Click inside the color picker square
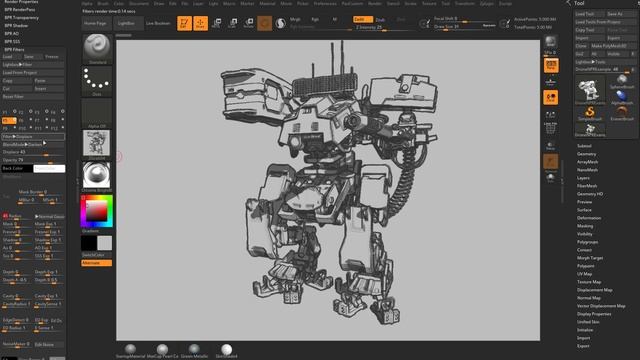 tap(97, 211)
